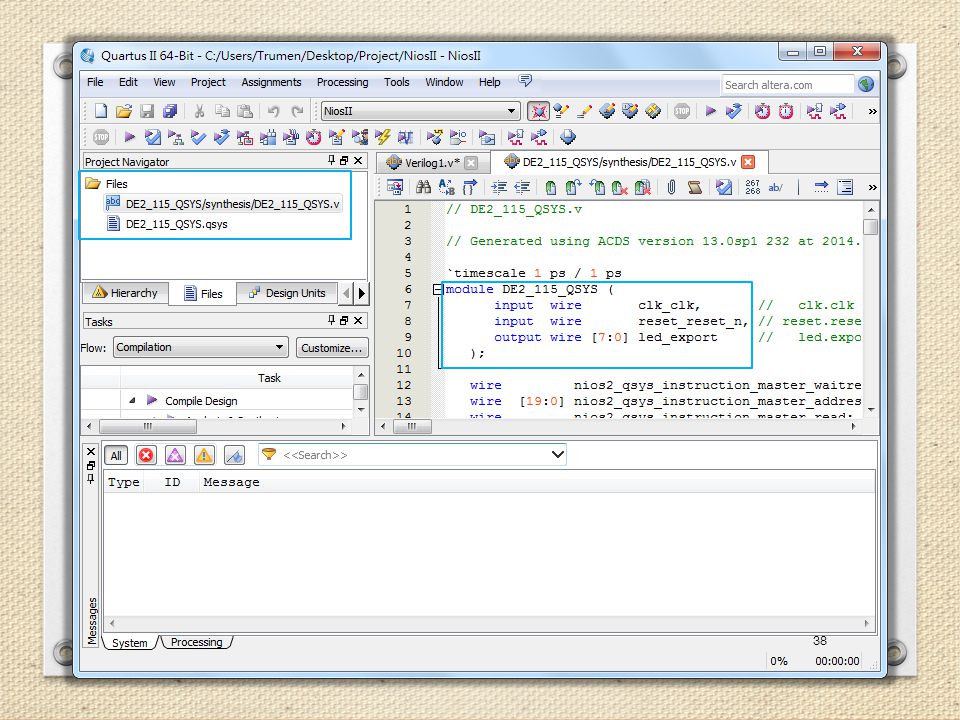This screenshot has width=960, height=720.
Task: Click the find matching braces icon
Action: coord(470,187)
